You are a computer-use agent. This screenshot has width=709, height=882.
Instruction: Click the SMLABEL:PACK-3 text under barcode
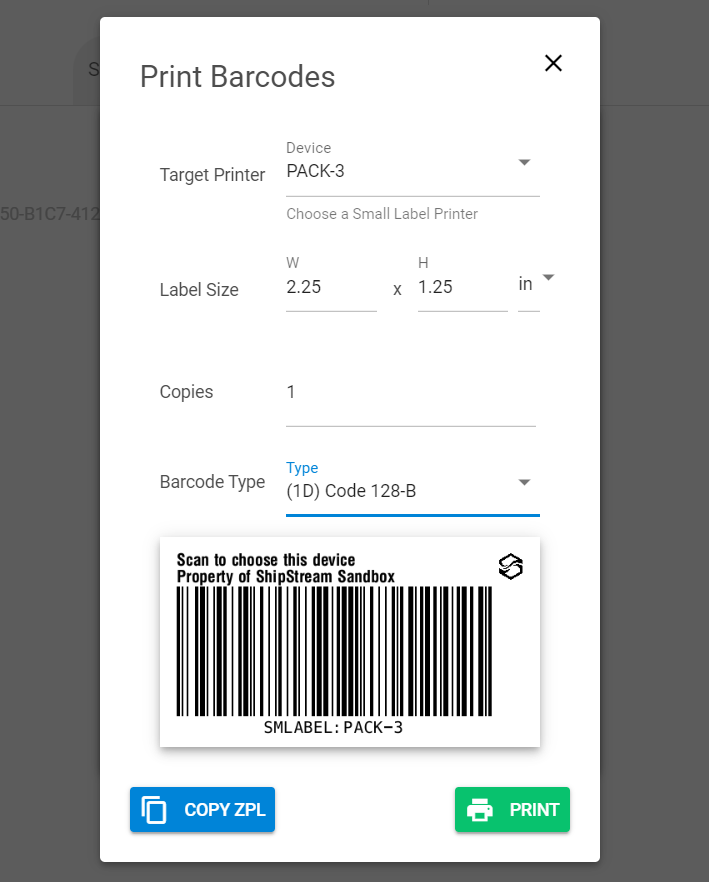pos(333,728)
